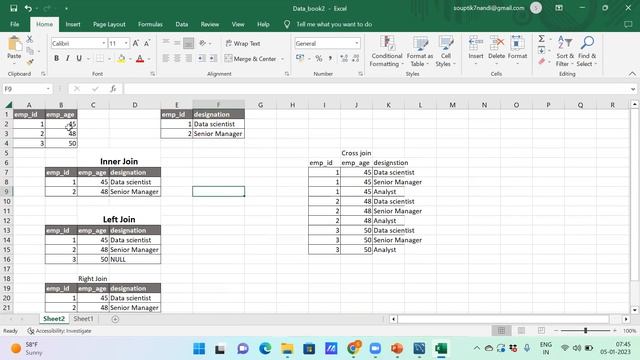Increase font size with the large A icon
640x360 pixels.
coord(136,43)
